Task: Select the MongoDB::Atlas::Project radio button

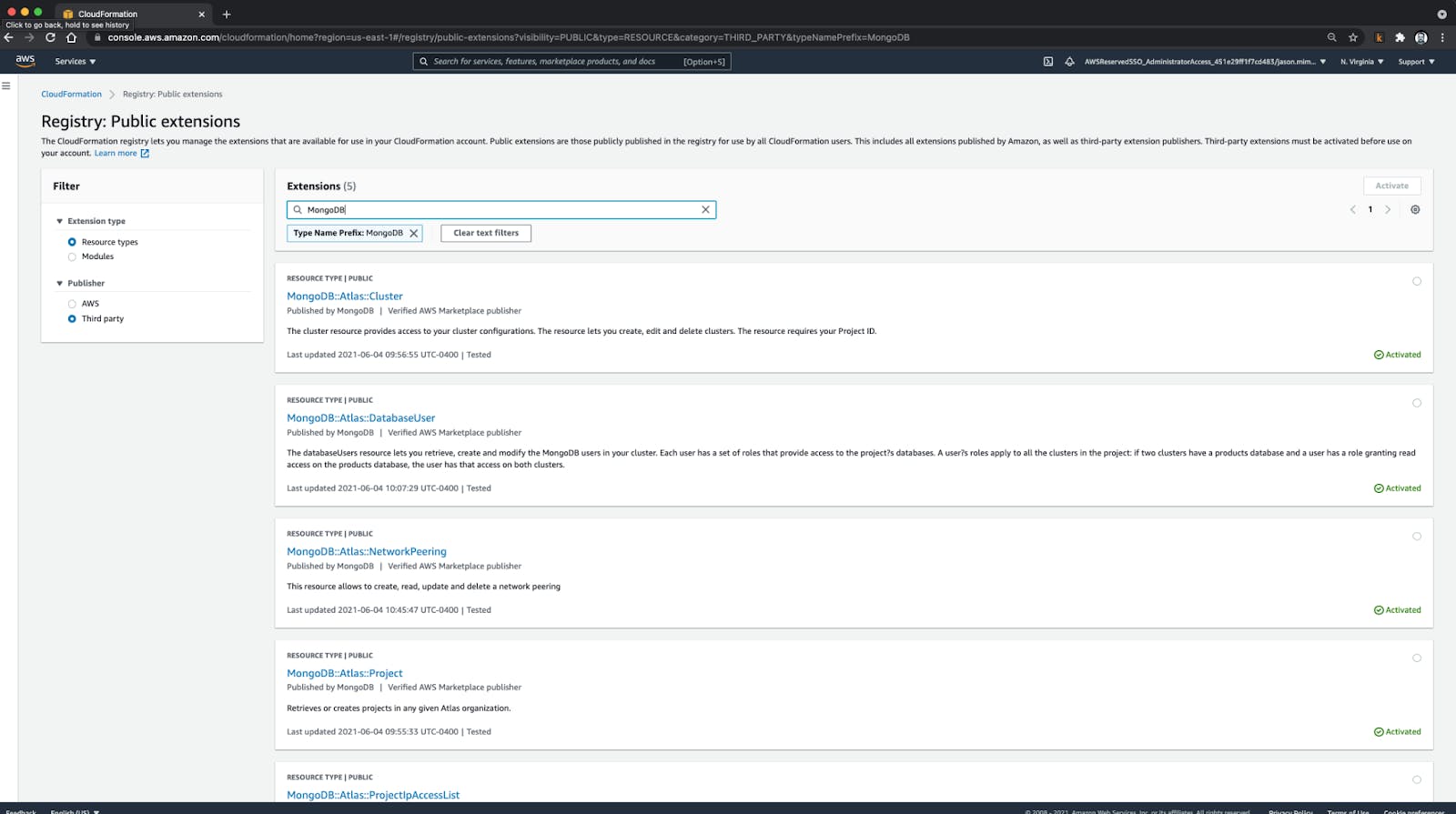Action: (1417, 658)
